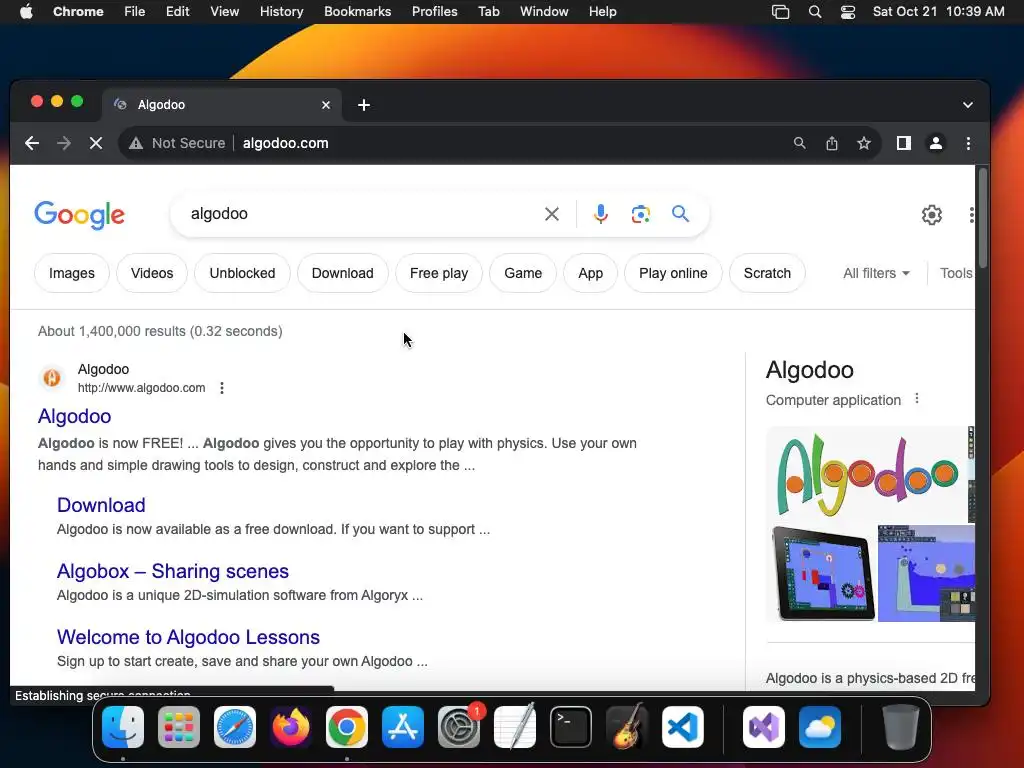Open options for Algodoo result
Viewport: 1024px width, 768px height.
(222, 388)
